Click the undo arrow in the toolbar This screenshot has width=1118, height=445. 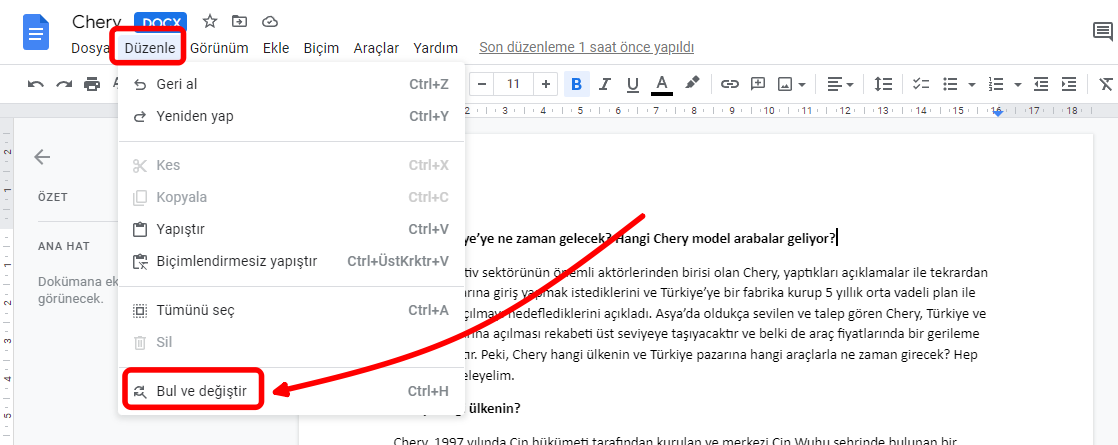[x=36, y=84]
